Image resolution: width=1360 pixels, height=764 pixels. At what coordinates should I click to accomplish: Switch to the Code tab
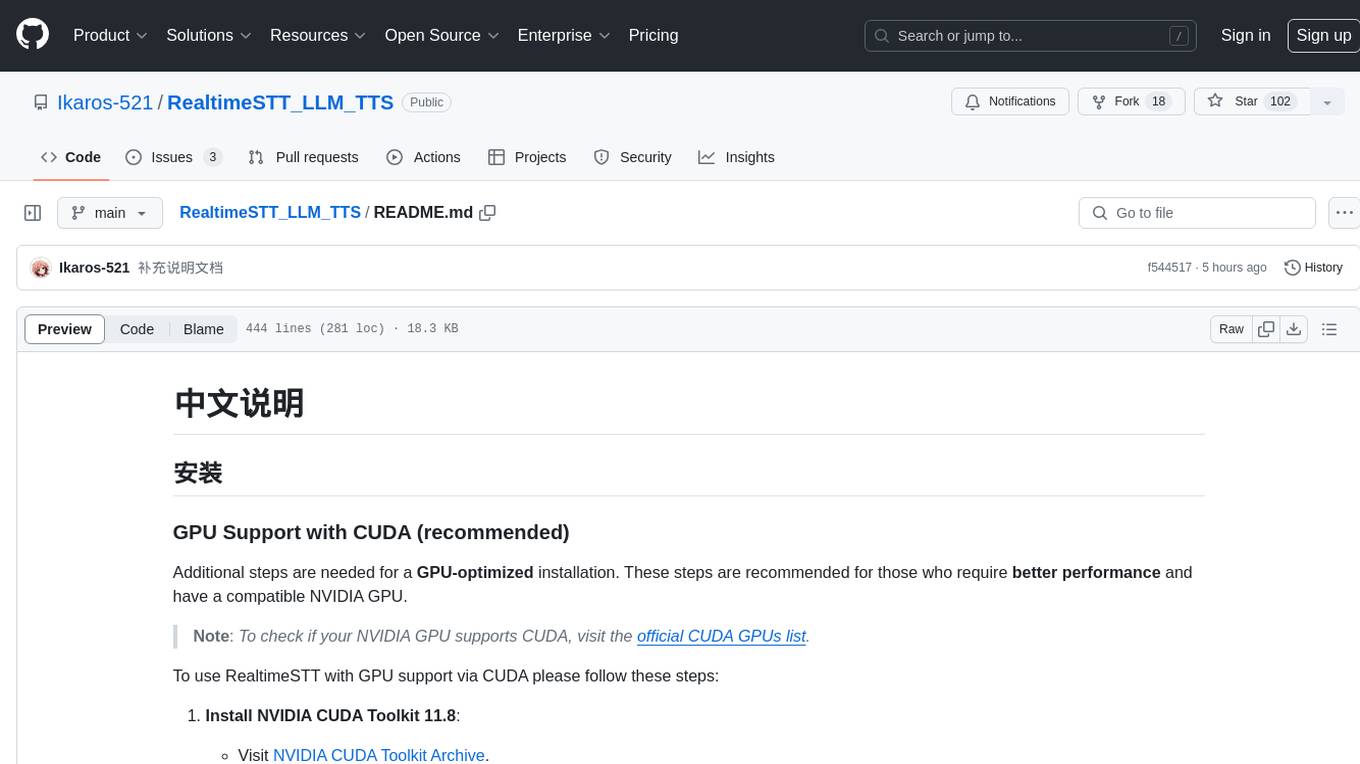pyautogui.click(x=71, y=157)
